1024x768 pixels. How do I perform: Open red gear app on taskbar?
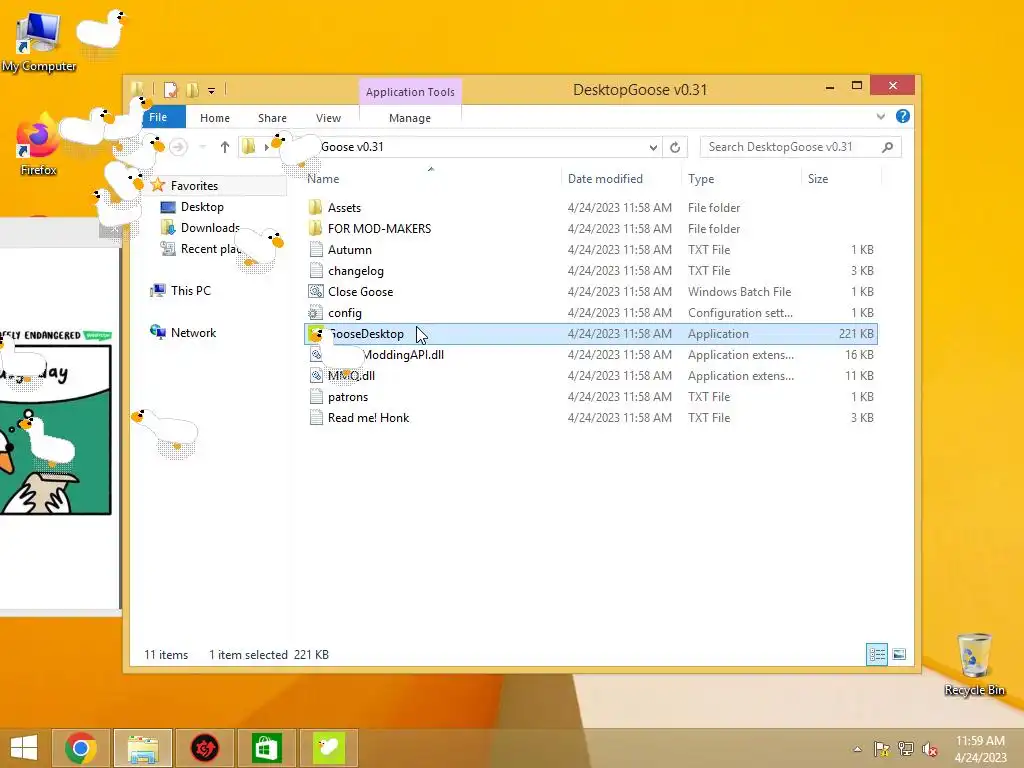tap(204, 748)
